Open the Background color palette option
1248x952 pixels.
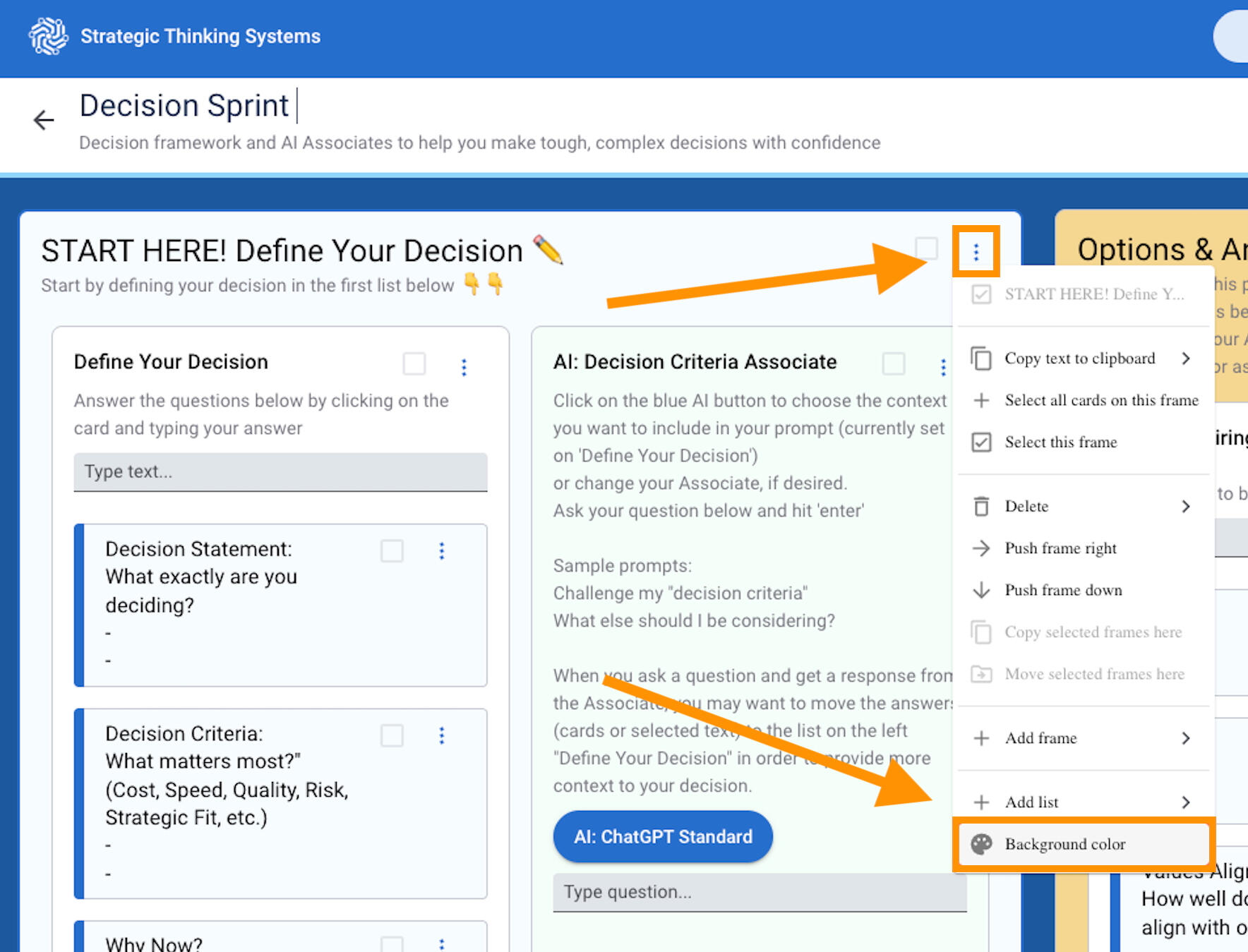click(x=1064, y=844)
